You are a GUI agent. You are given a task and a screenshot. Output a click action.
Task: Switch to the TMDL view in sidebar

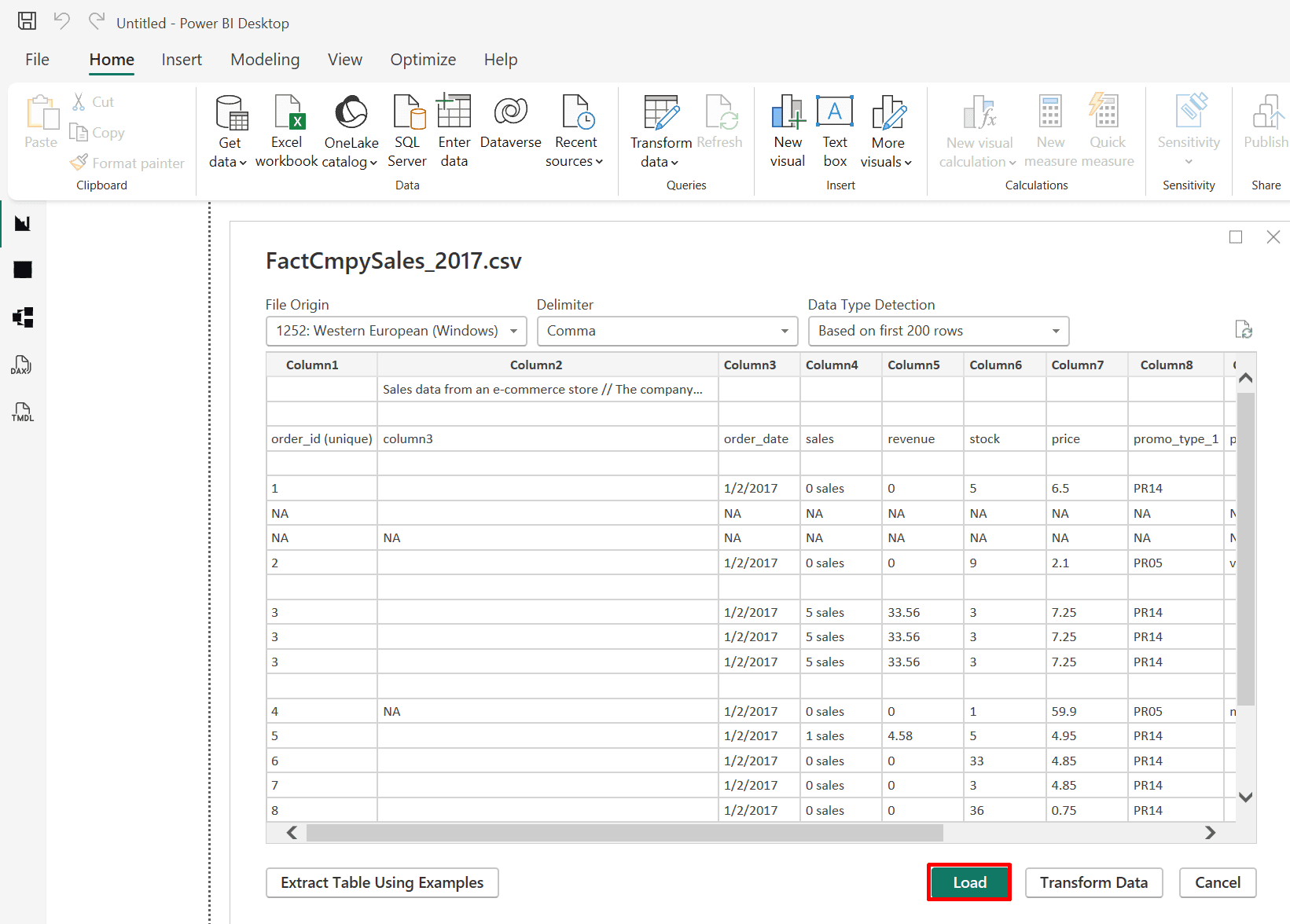pos(22,412)
